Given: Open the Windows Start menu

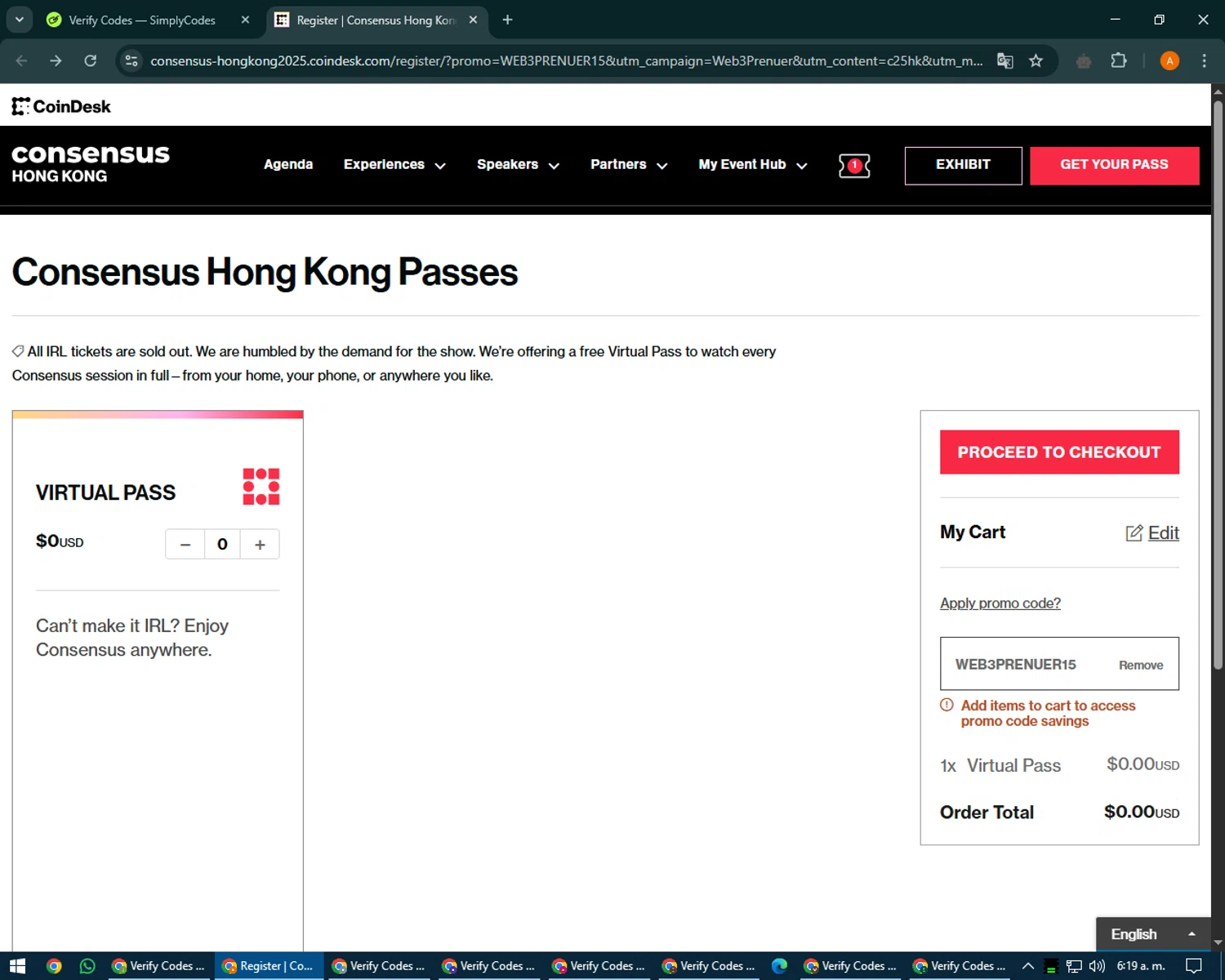Looking at the screenshot, I should click(x=17, y=966).
